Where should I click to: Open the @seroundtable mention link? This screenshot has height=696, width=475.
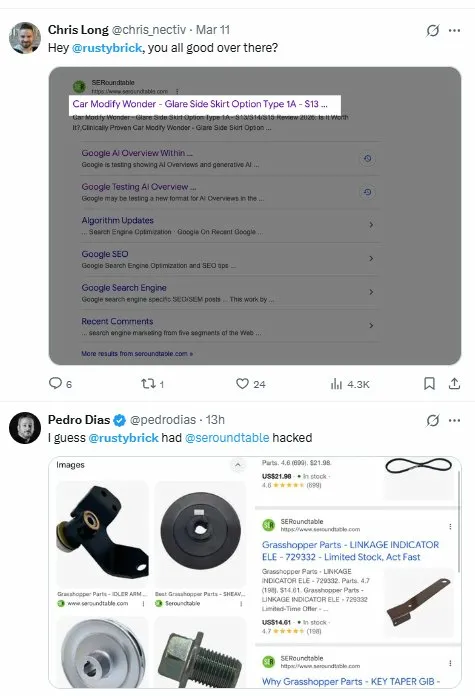227,438
